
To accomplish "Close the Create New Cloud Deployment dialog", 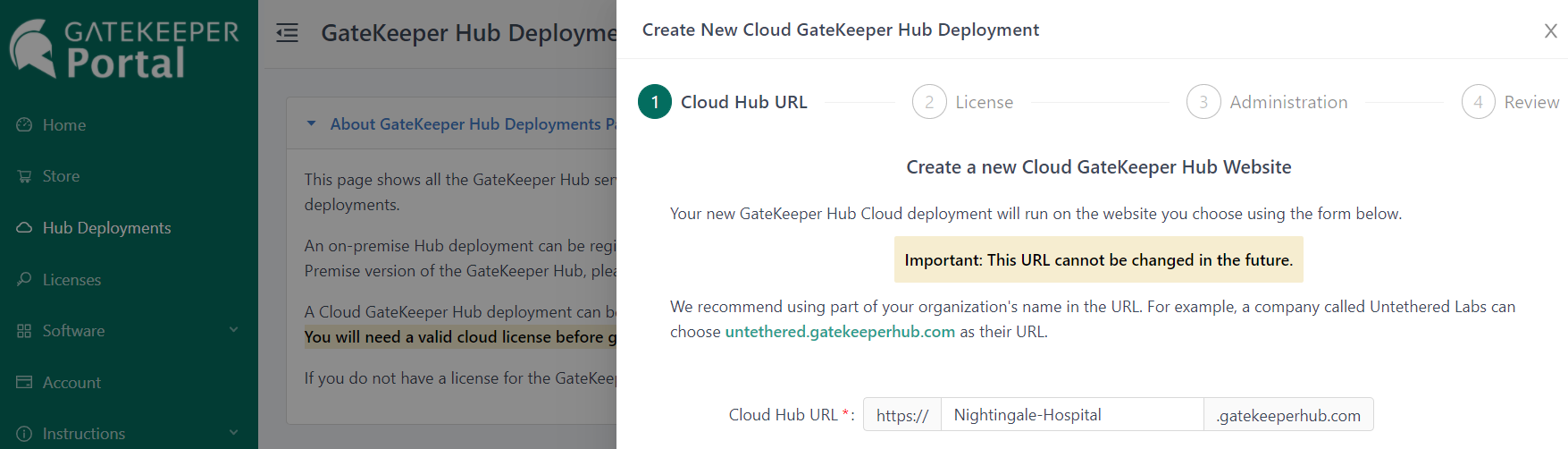I will [1550, 31].
